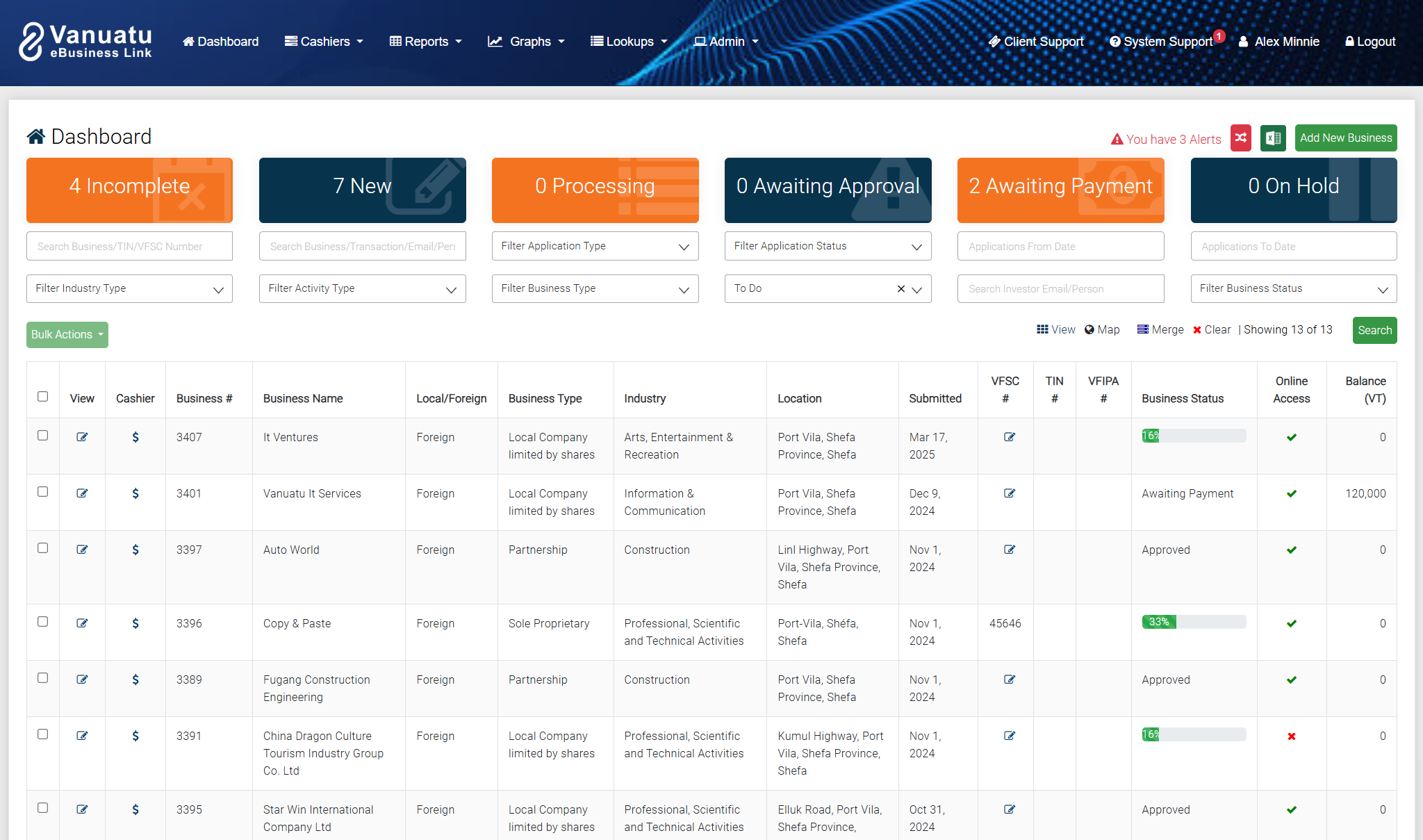Click the 33% progress bar for Copy & Paste
This screenshot has width=1423, height=840.
coord(1193,622)
